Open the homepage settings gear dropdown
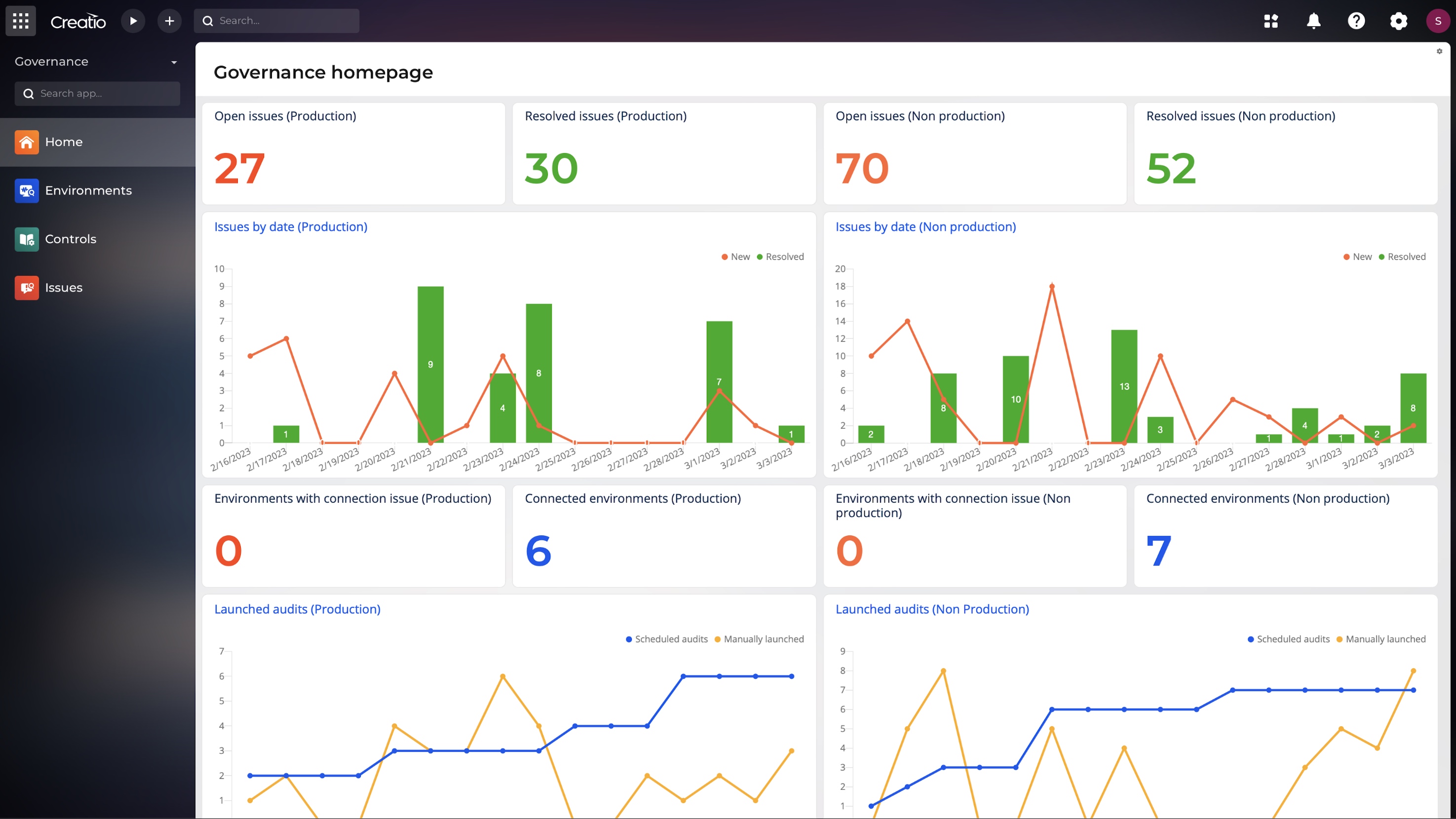 (x=1438, y=51)
